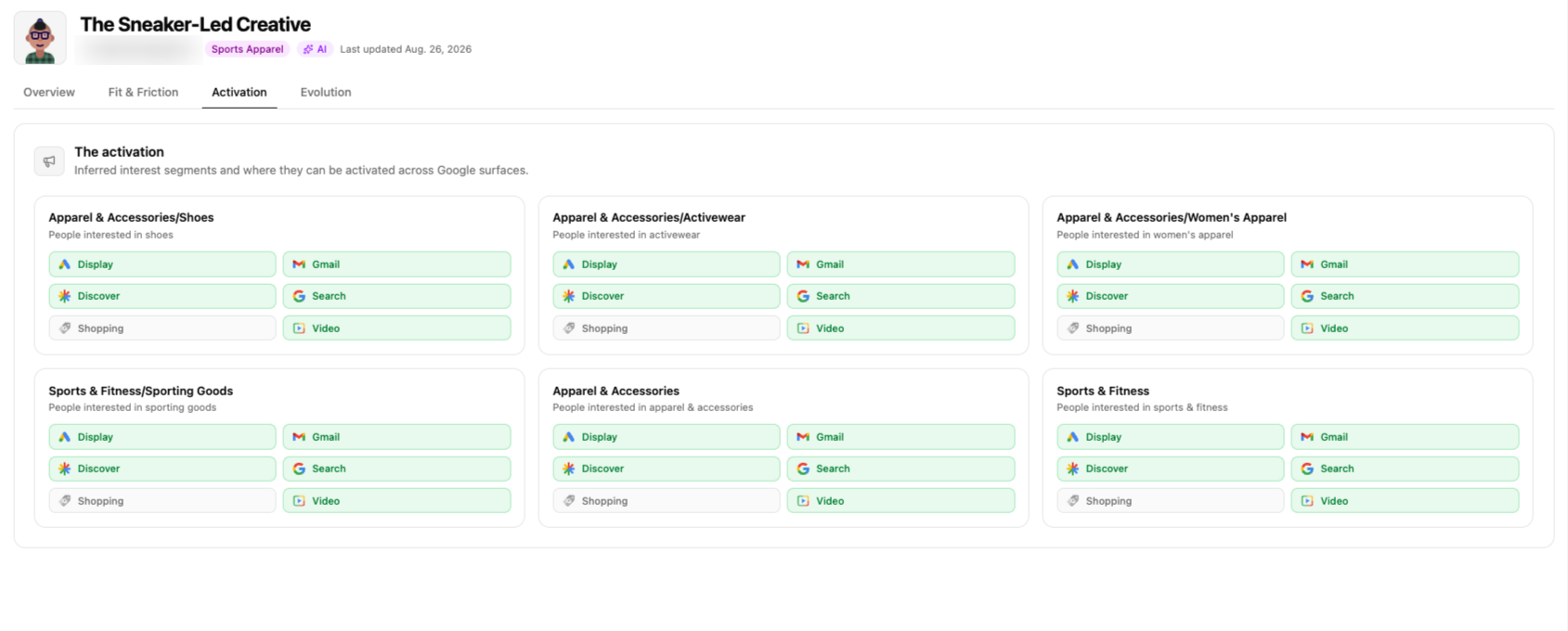The height and width of the screenshot is (631, 1568).
Task: Click Gmail icon in Activewear card
Action: tap(803, 264)
